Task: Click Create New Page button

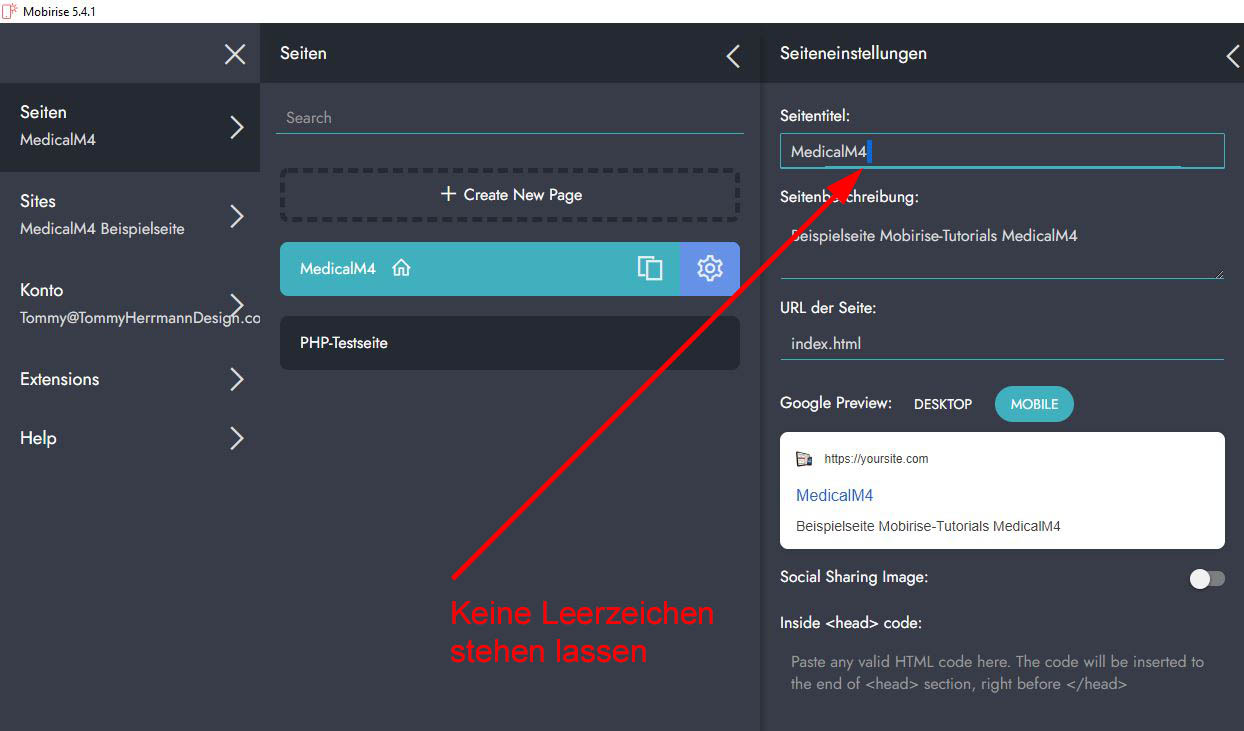Action: (x=510, y=195)
